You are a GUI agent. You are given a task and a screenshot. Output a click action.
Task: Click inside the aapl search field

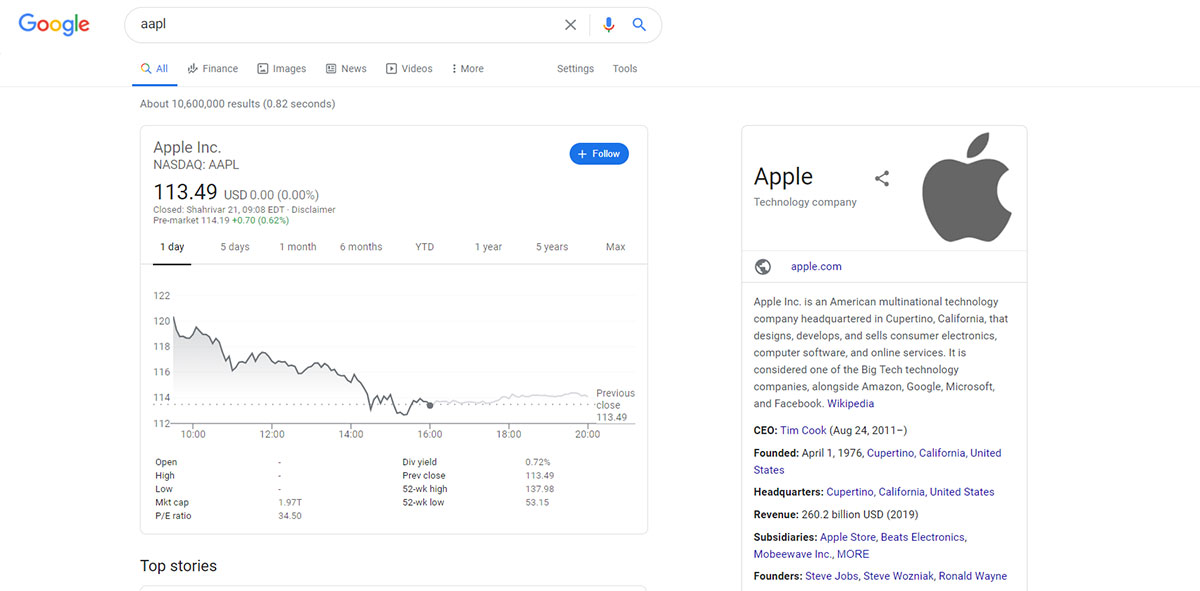tap(340, 25)
